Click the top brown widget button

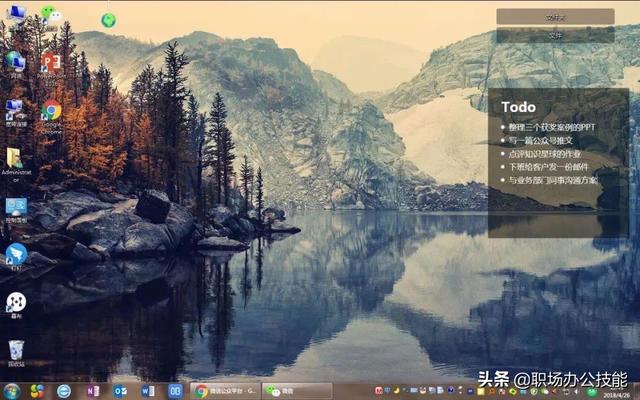point(555,17)
